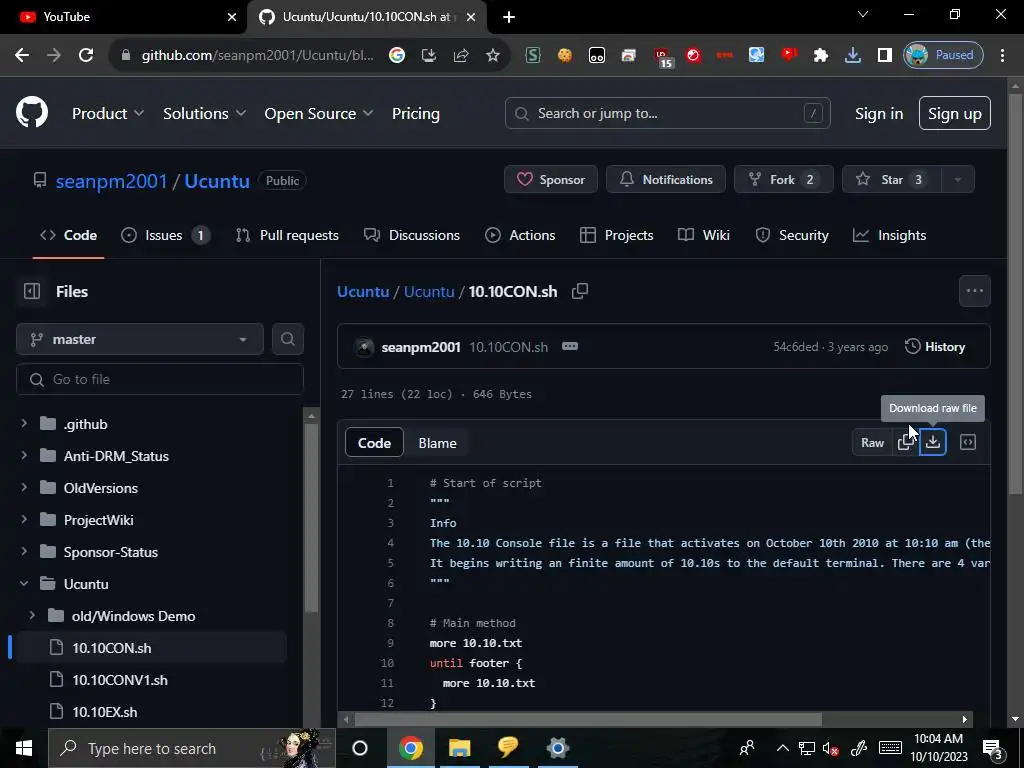1024x768 pixels.
Task: Click the Search or jump to field
Action: coord(667,113)
